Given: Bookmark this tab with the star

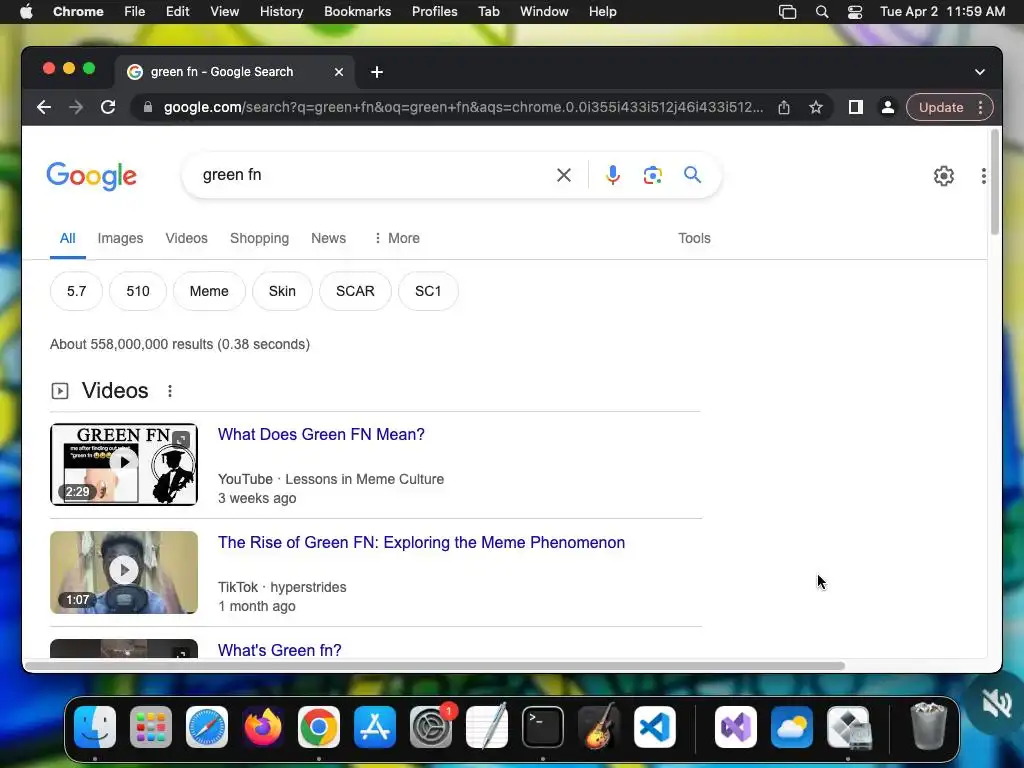Looking at the screenshot, I should coord(816,107).
